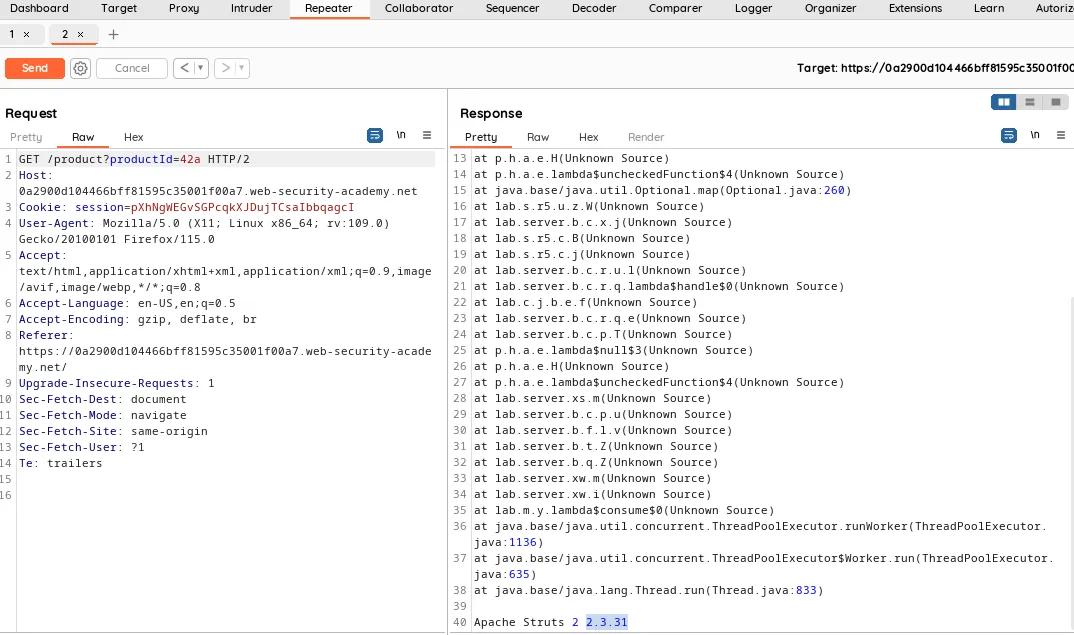Select tabbed request/response layout
This screenshot has width=1074, height=635.
pyautogui.click(x=1056, y=102)
